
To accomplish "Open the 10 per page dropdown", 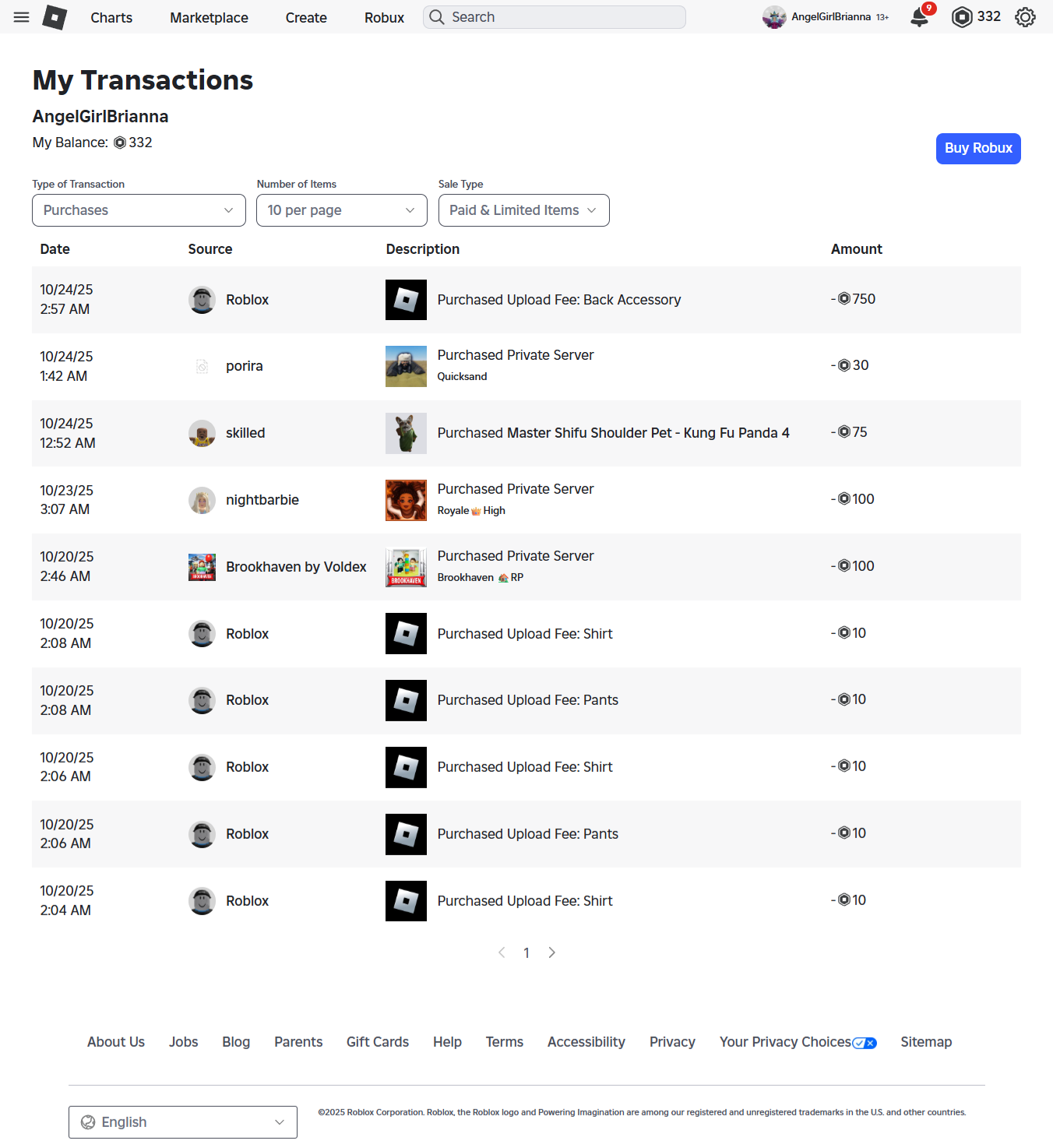I will pos(342,210).
